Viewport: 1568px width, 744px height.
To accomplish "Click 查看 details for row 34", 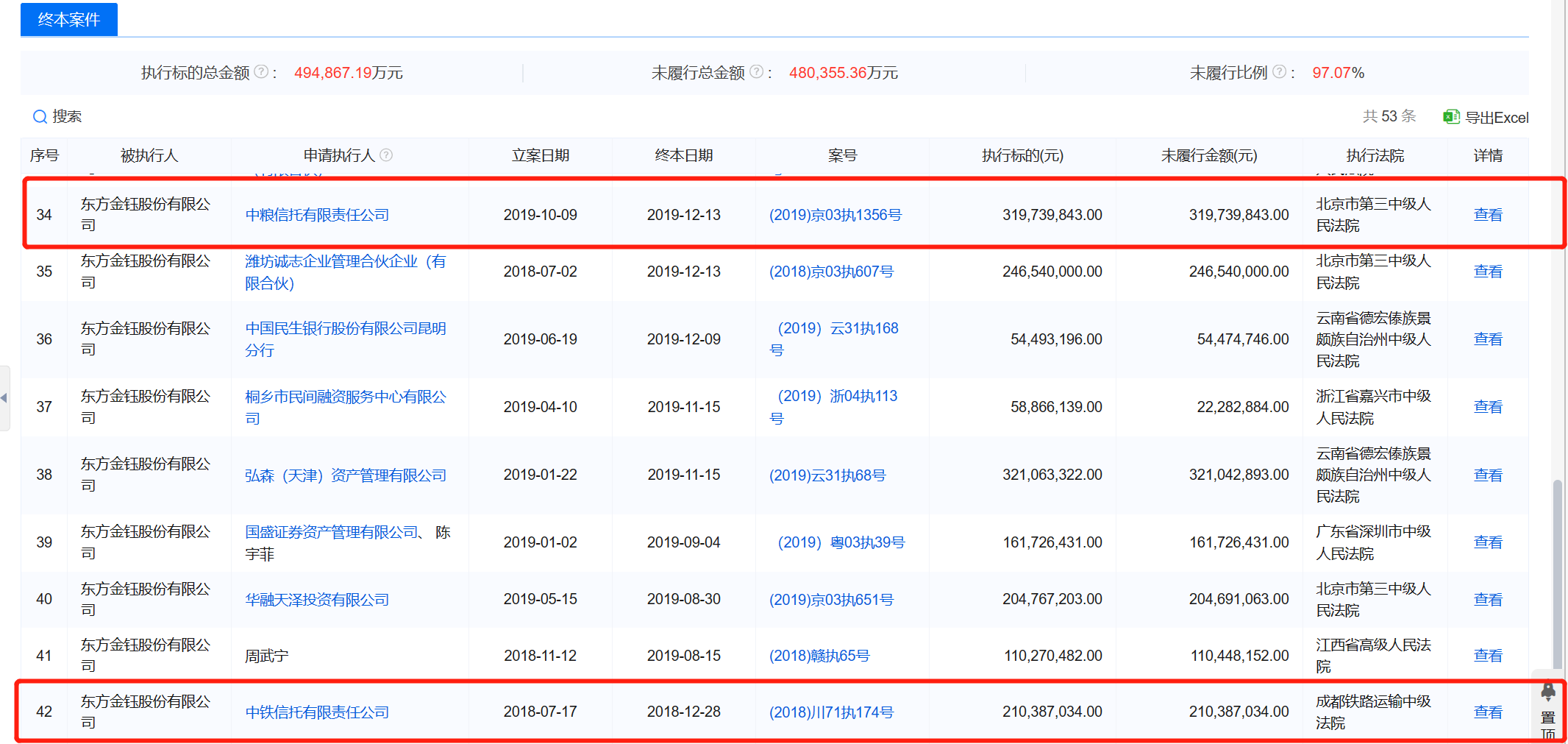I will point(1488,215).
